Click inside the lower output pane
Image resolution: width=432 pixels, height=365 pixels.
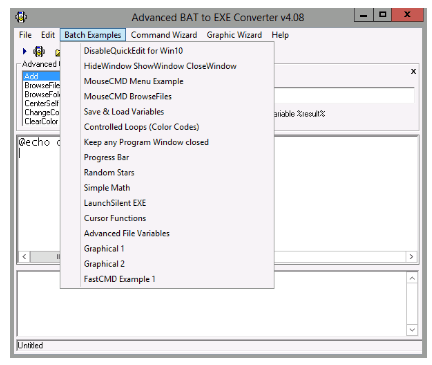pyautogui.click(x=212, y=304)
